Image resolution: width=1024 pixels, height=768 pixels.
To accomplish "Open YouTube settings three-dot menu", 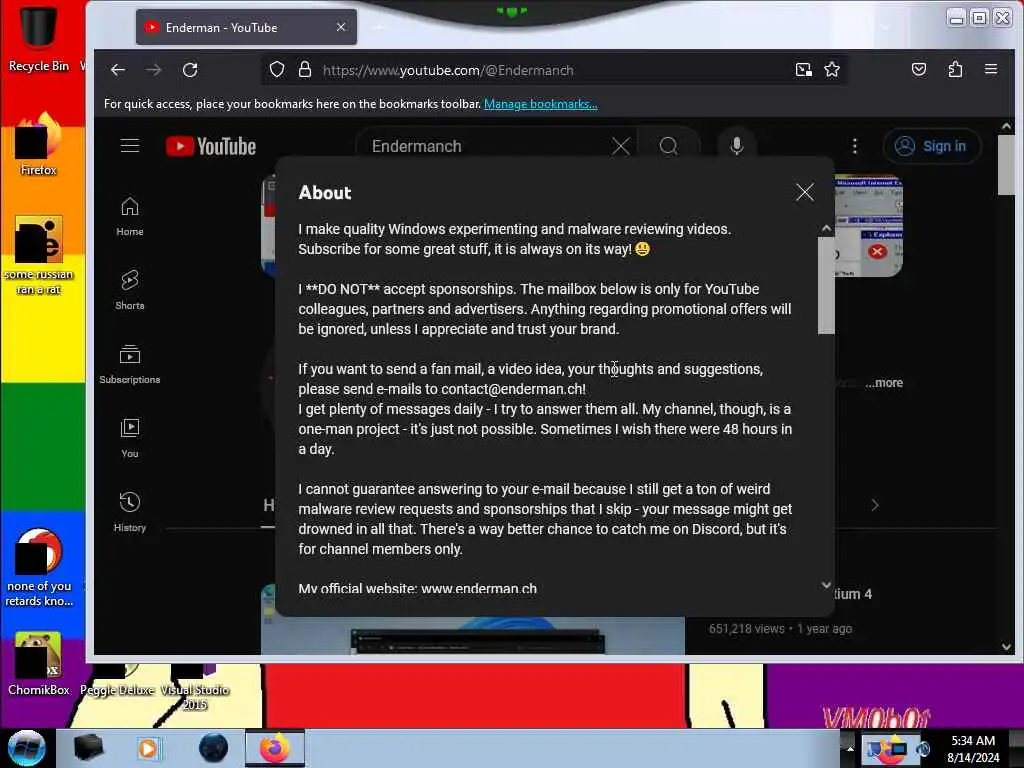I will [x=855, y=146].
